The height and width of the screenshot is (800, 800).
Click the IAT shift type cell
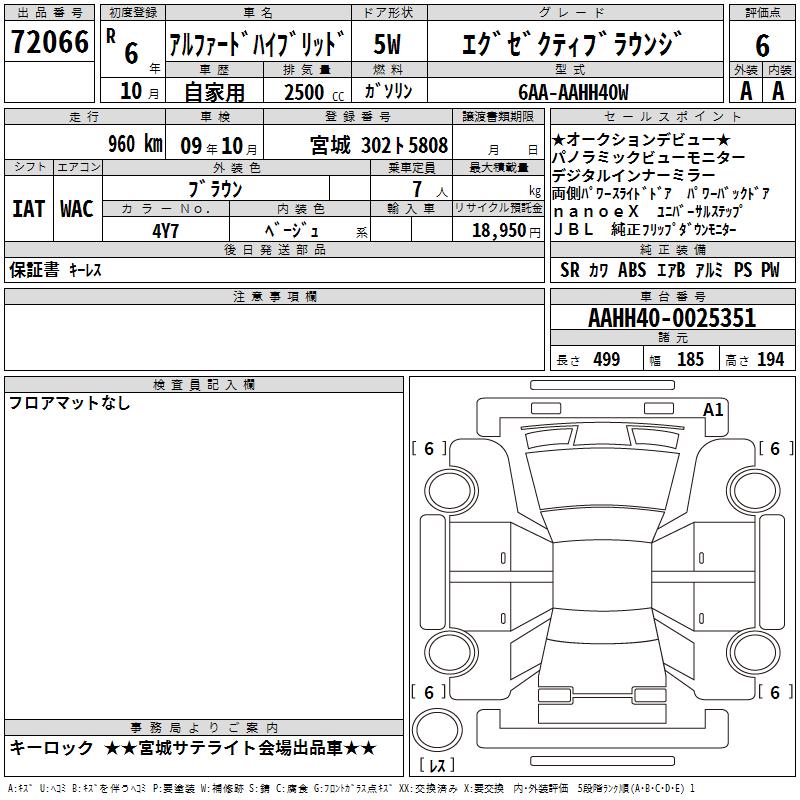click(28, 209)
